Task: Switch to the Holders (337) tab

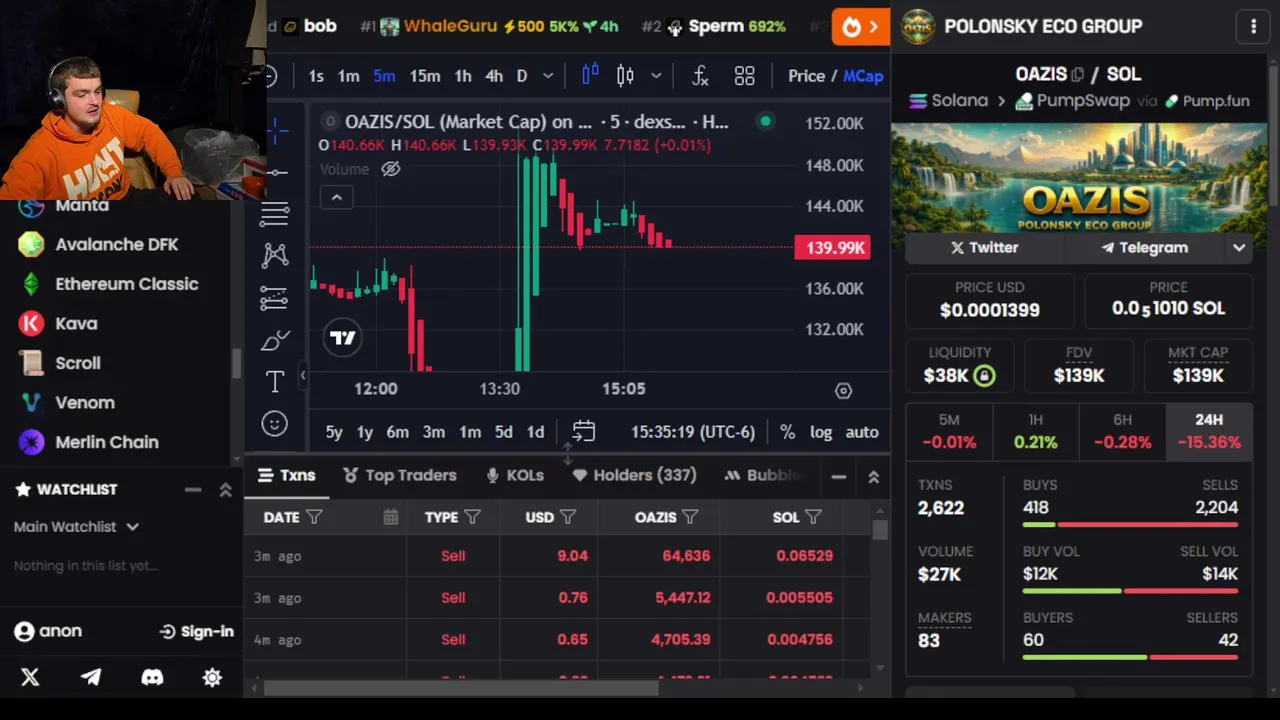Action: (634, 476)
